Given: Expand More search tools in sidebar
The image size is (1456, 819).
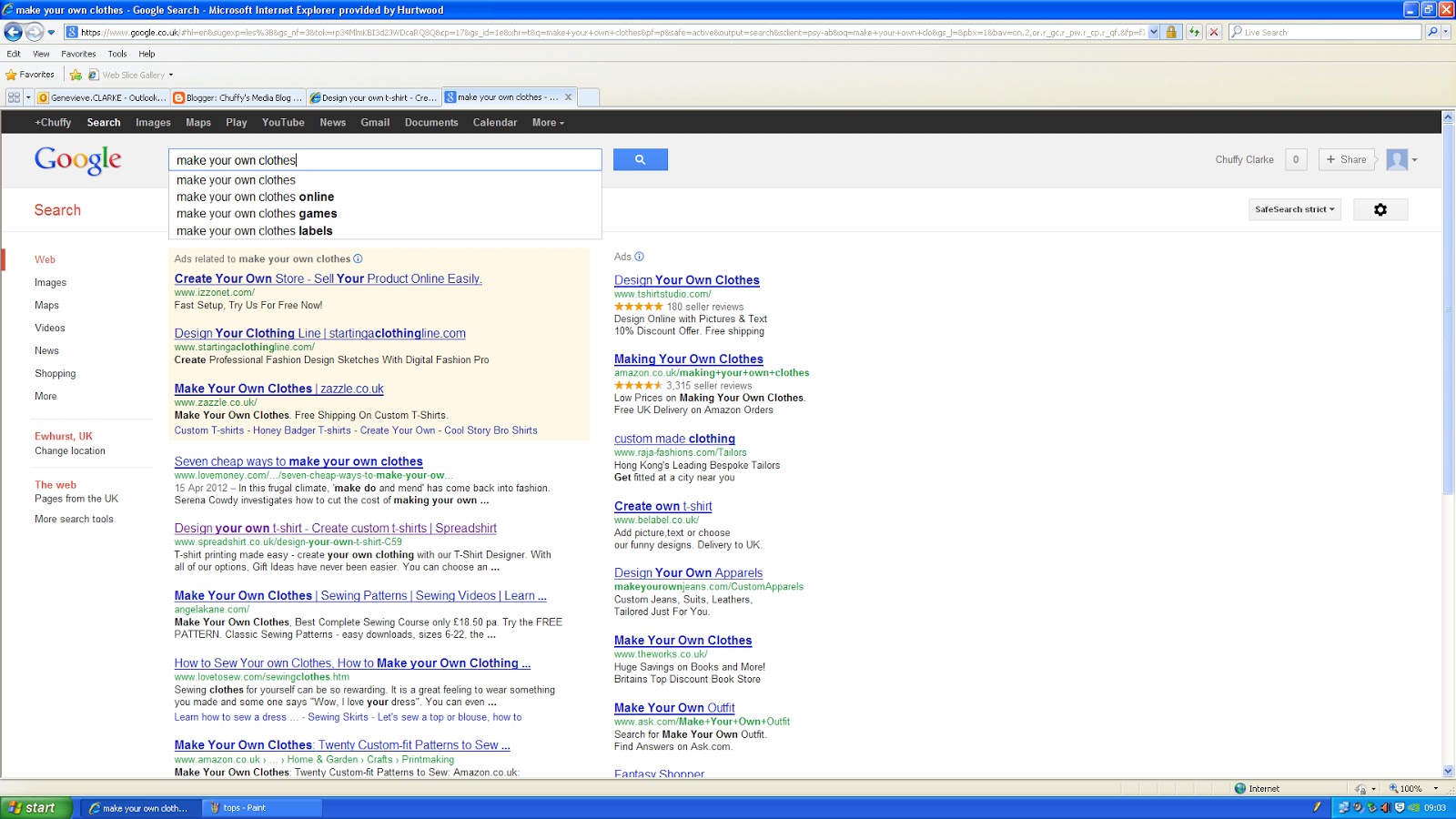Looking at the screenshot, I should point(74,519).
